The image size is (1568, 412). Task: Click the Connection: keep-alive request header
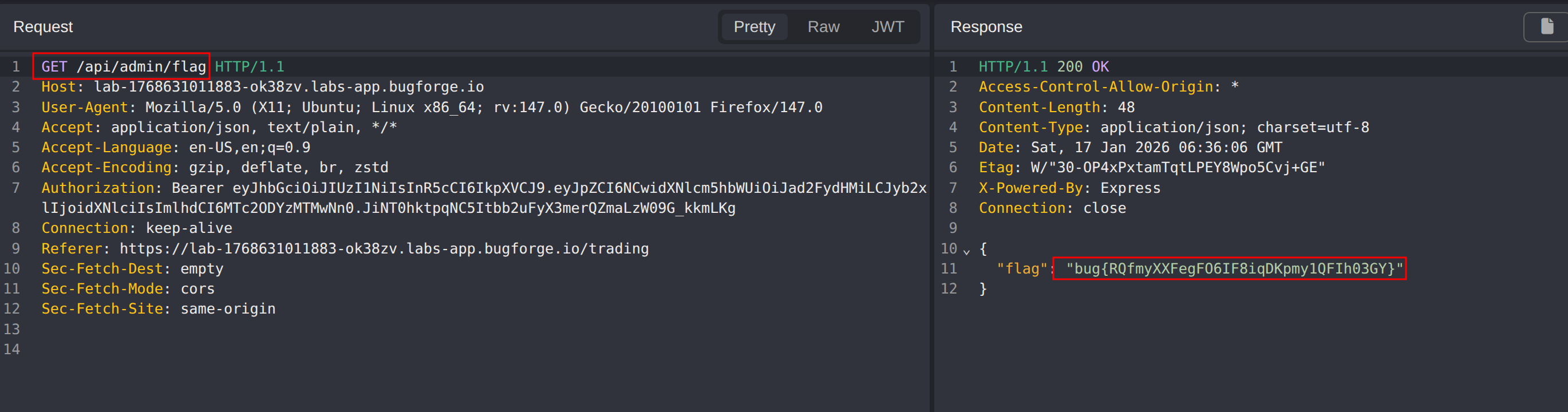136,228
